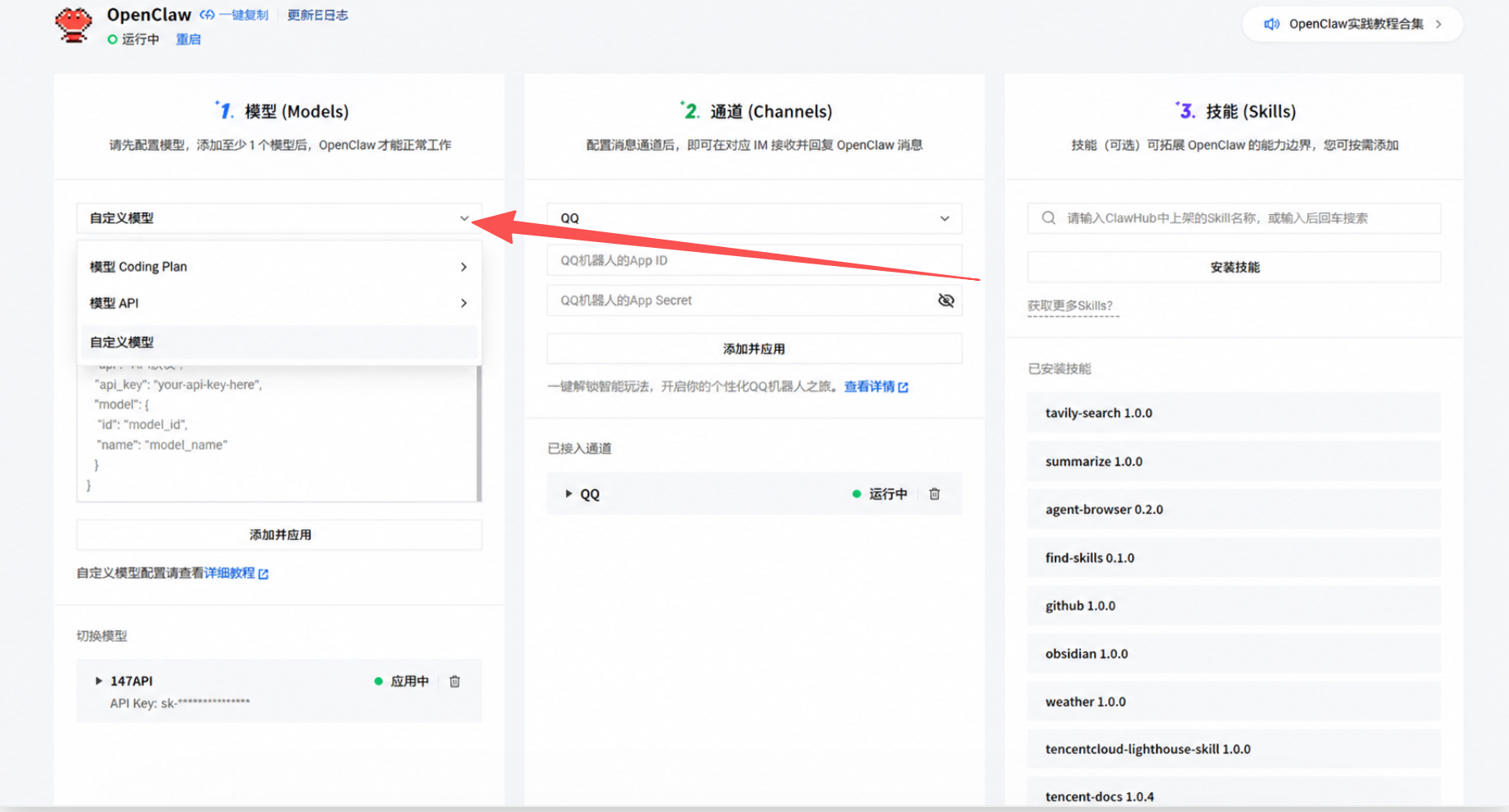Delete the 147API model with trash icon
Viewport: 1509px width, 812px height.
[455, 681]
